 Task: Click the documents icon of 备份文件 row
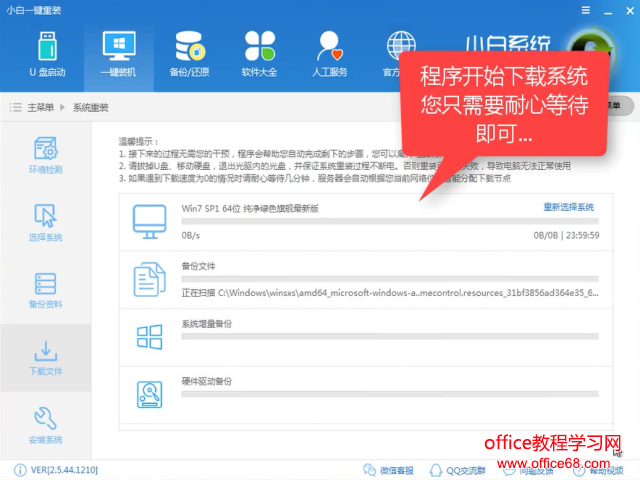coord(149,280)
